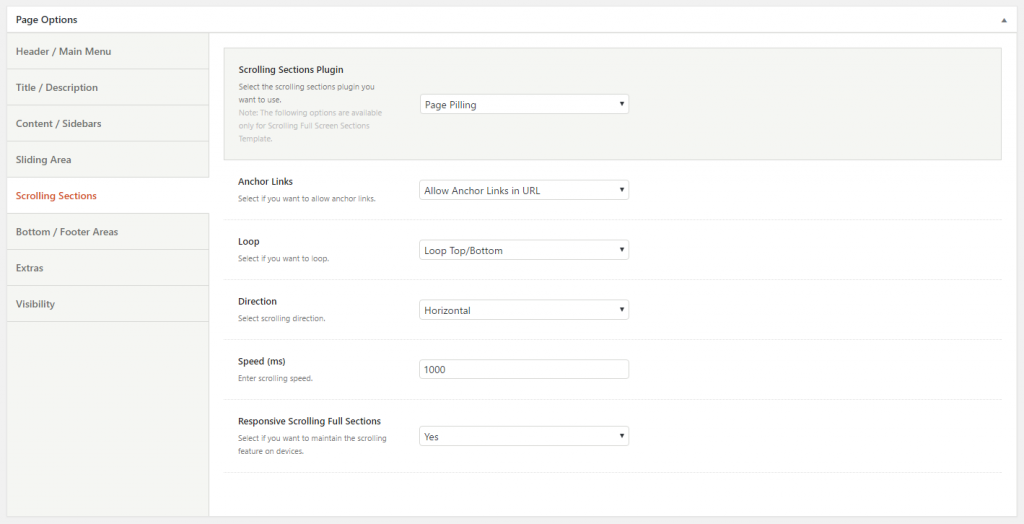Click the Page Options panel title
This screenshot has height=524, width=1024.
click(x=47, y=20)
